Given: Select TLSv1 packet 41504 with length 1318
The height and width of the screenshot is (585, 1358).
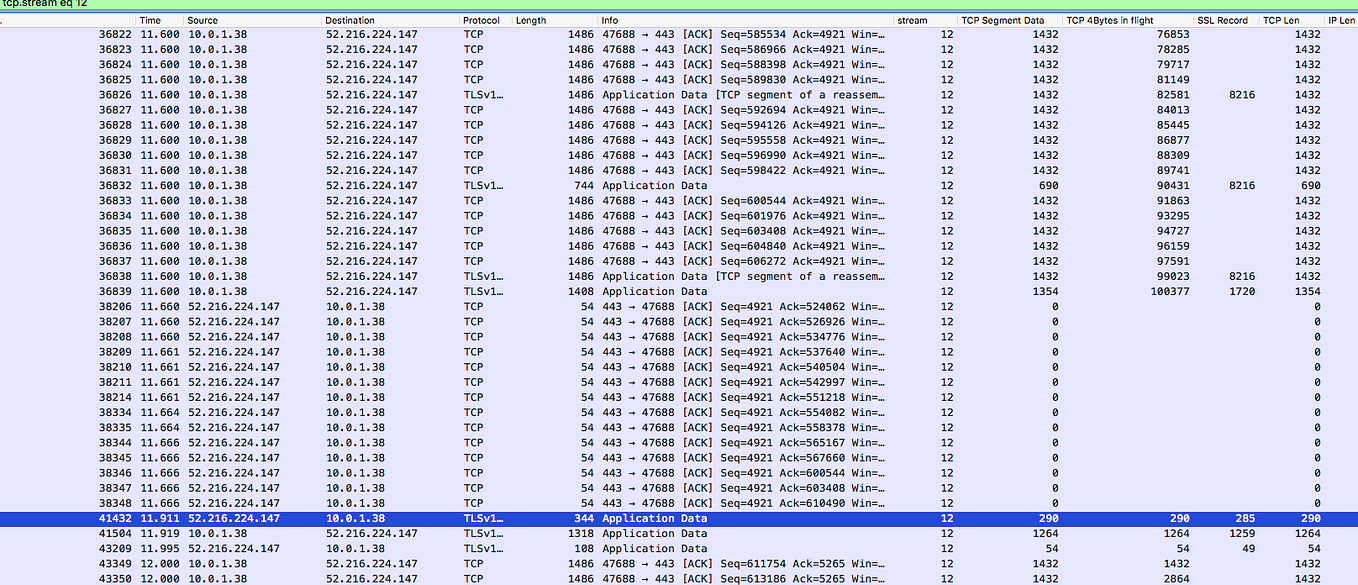Looking at the screenshot, I should (x=400, y=533).
